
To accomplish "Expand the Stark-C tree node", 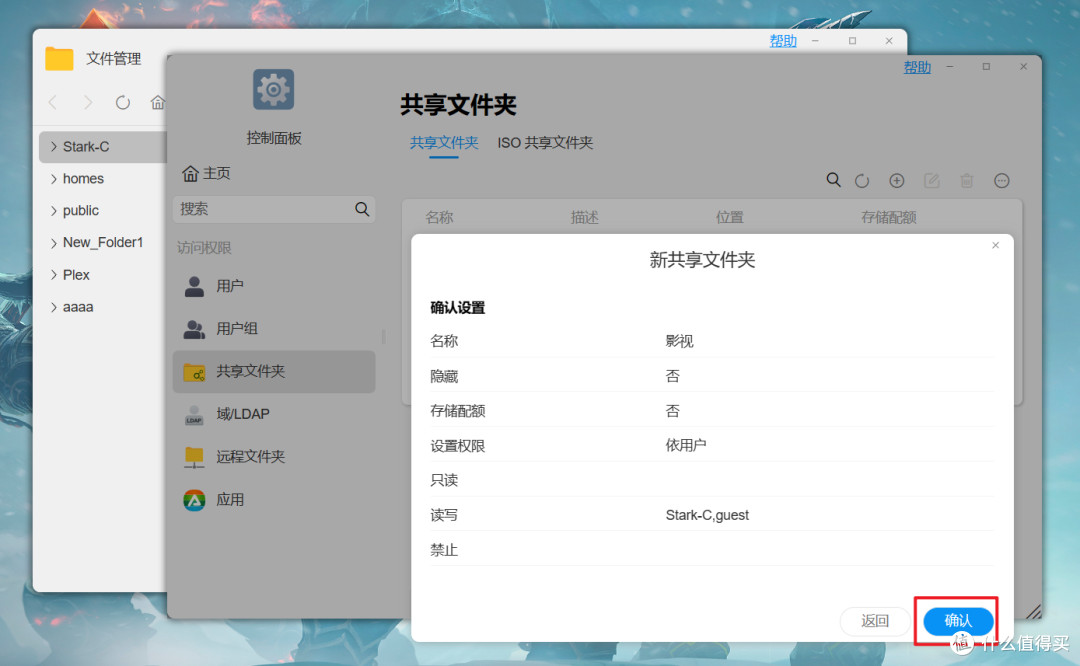I will [54, 147].
